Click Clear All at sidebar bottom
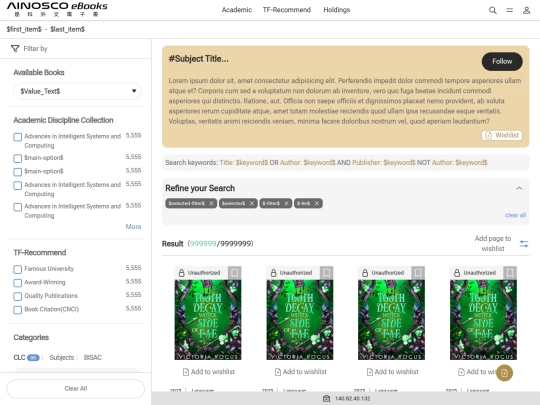The width and height of the screenshot is (540, 405). 76,389
